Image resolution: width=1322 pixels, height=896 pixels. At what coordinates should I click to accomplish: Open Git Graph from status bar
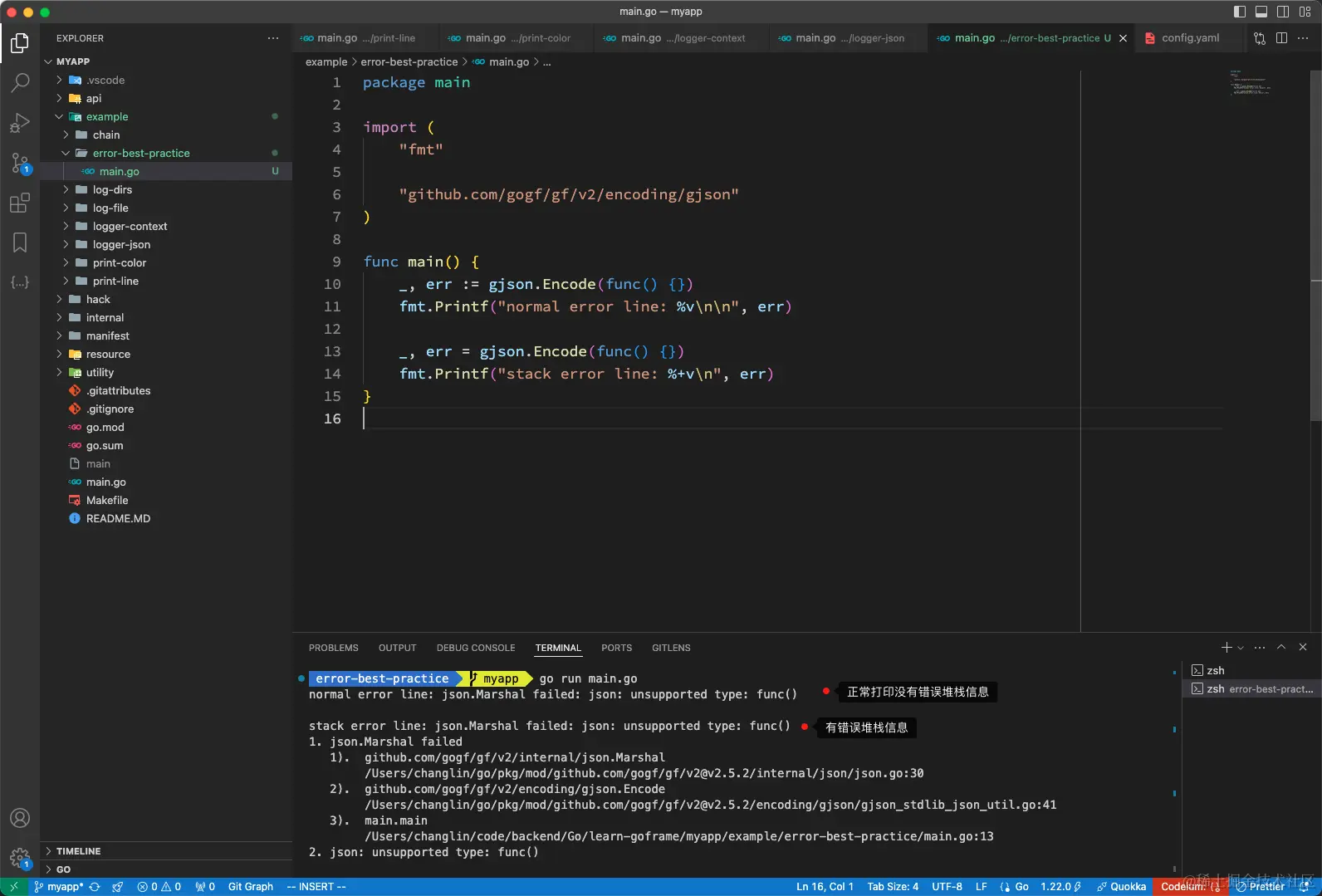251,887
